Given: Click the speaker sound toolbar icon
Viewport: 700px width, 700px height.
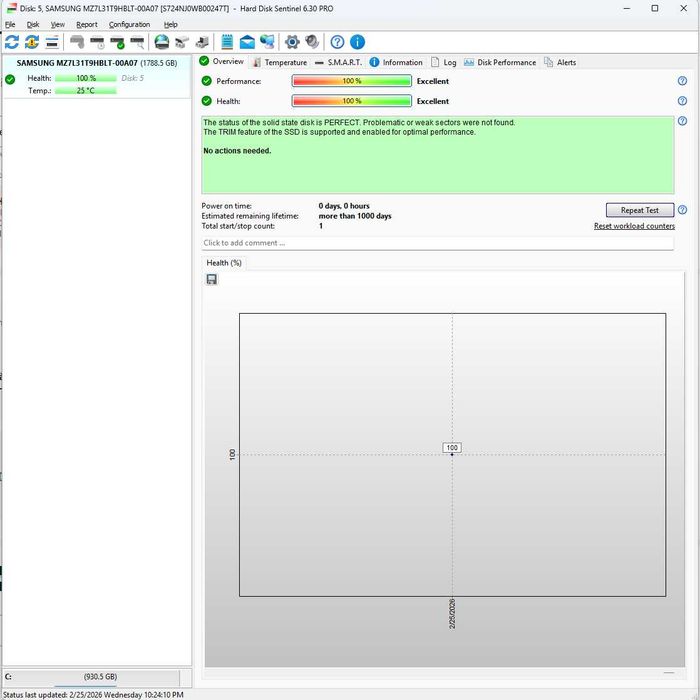Looking at the screenshot, I should (312, 42).
